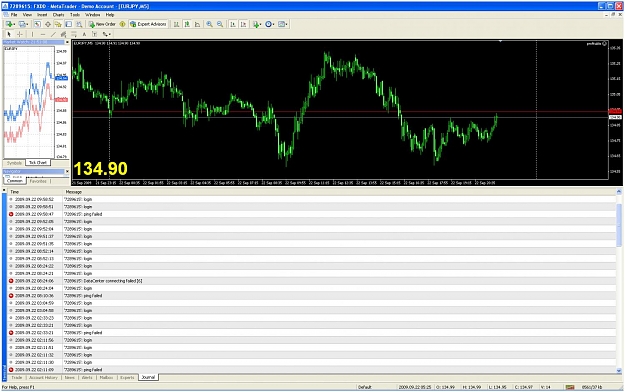Zoom in on the chart
Image resolution: width=625 pixels, height=392 pixels.
click(209, 24)
